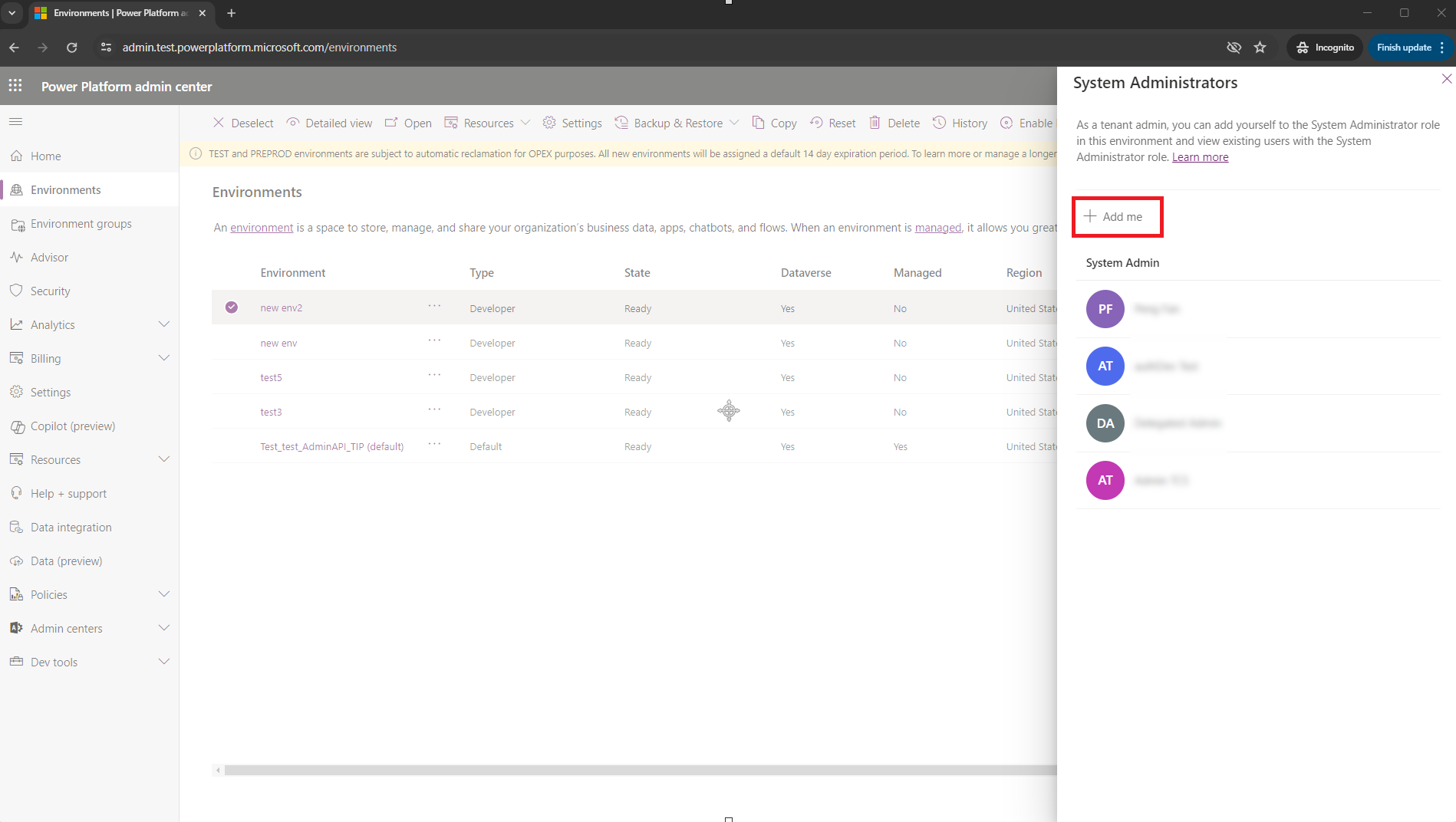Click the 'managed' hyperlink in description
This screenshot has width=1456, height=822.
pyautogui.click(x=937, y=228)
